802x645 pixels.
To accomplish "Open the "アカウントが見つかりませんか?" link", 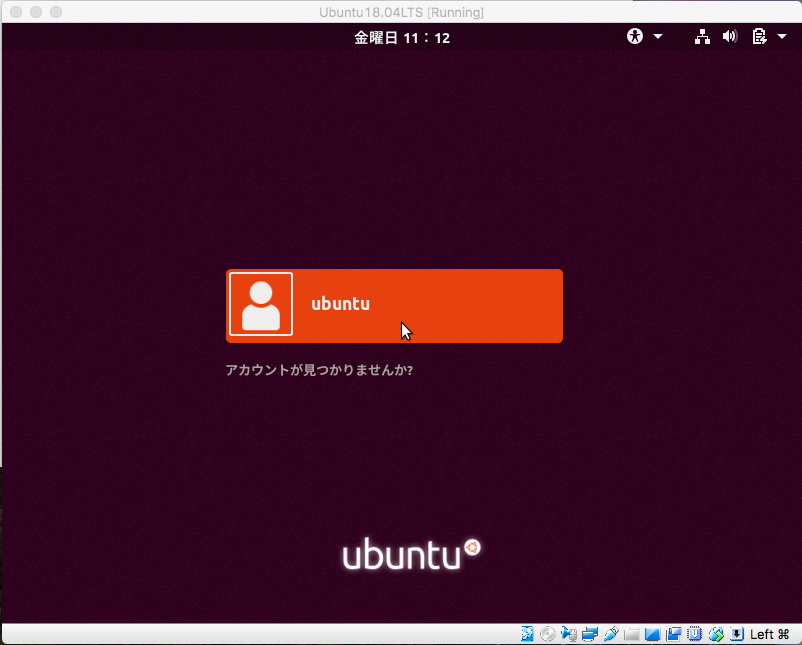I will [x=319, y=370].
